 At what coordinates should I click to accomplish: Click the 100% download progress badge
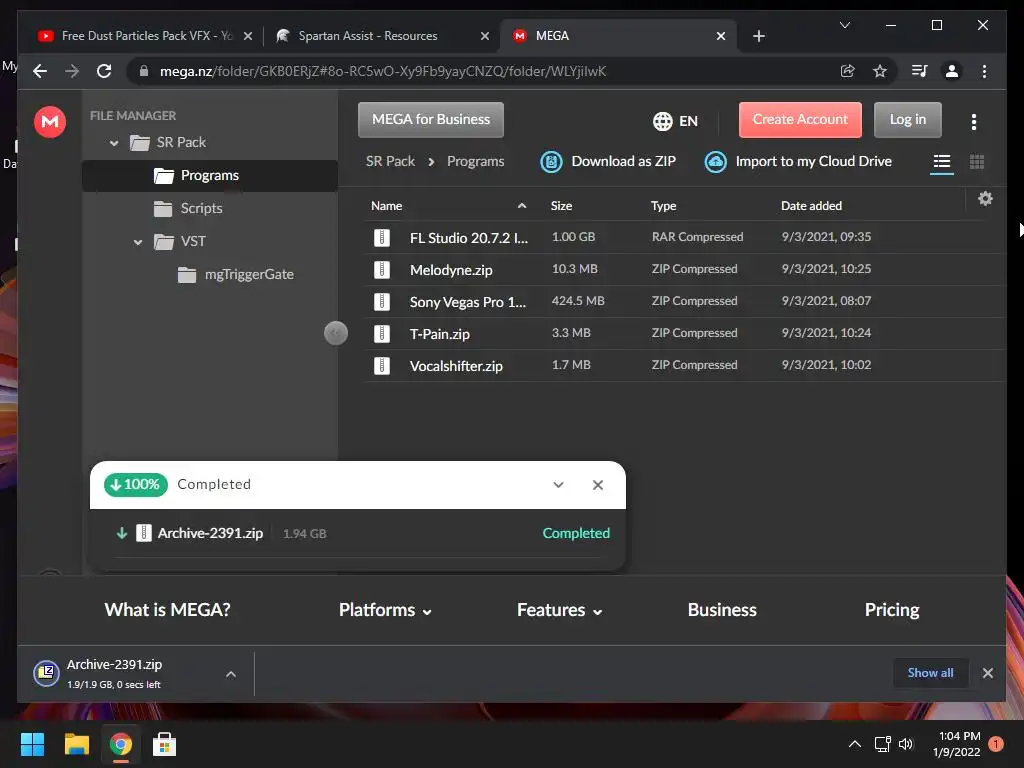(x=136, y=485)
